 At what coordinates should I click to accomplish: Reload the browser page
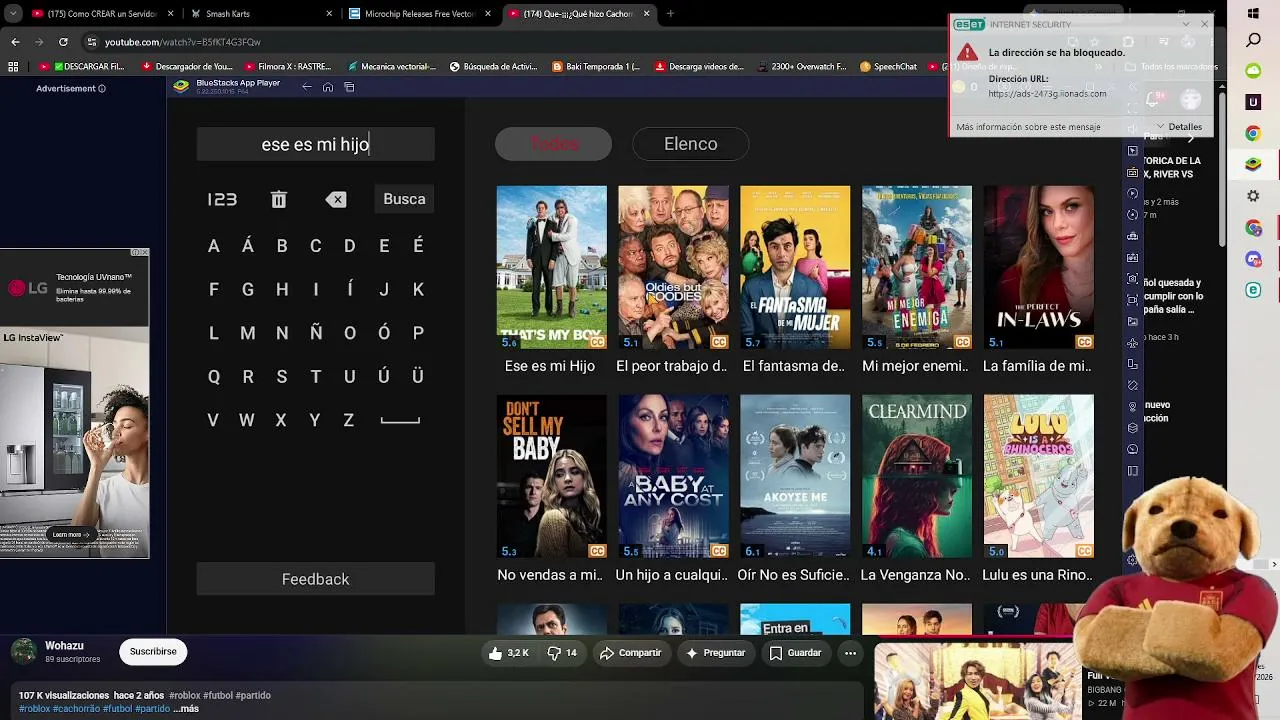[63, 42]
